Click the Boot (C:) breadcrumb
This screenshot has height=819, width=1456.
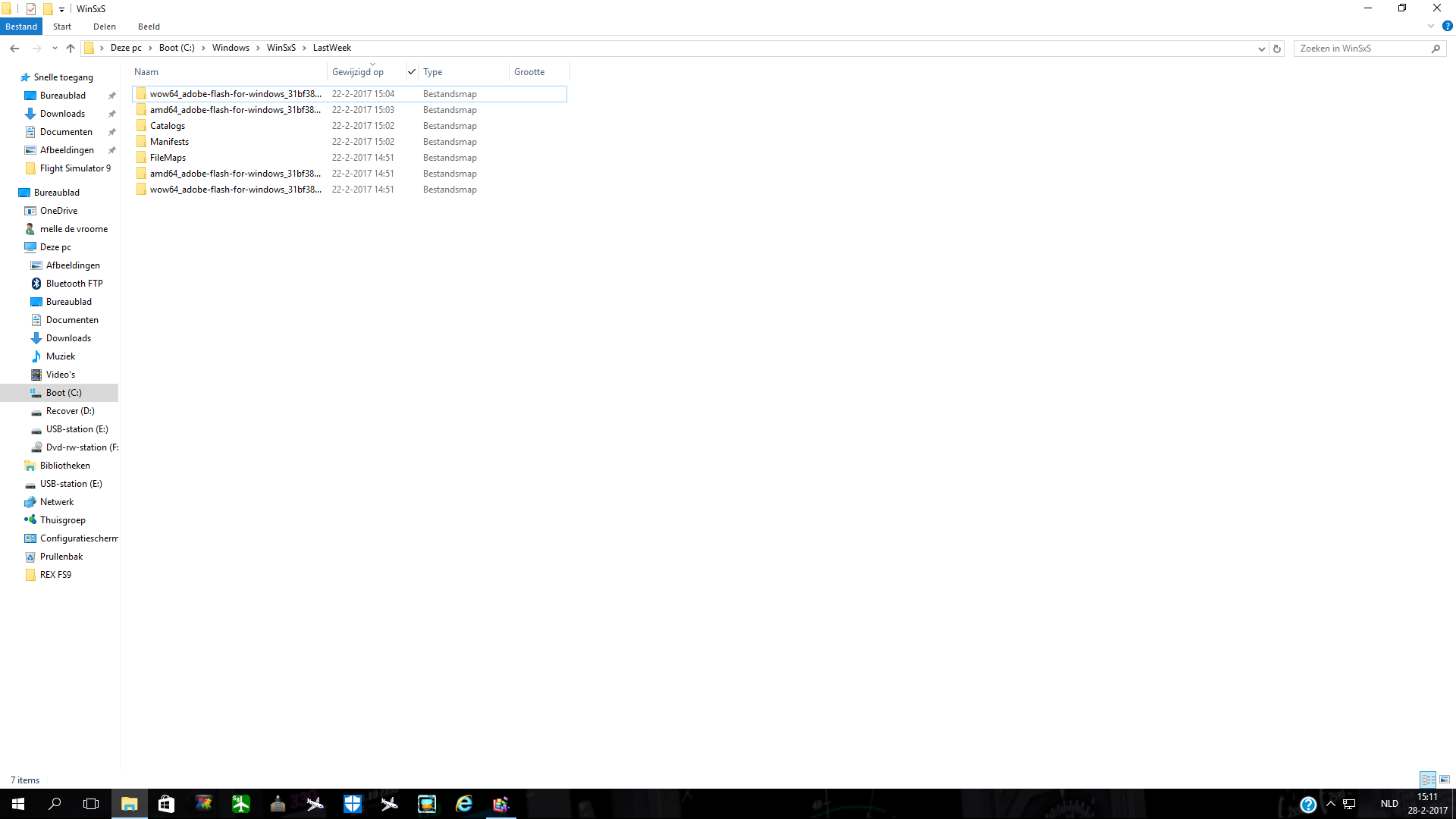[x=177, y=48]
